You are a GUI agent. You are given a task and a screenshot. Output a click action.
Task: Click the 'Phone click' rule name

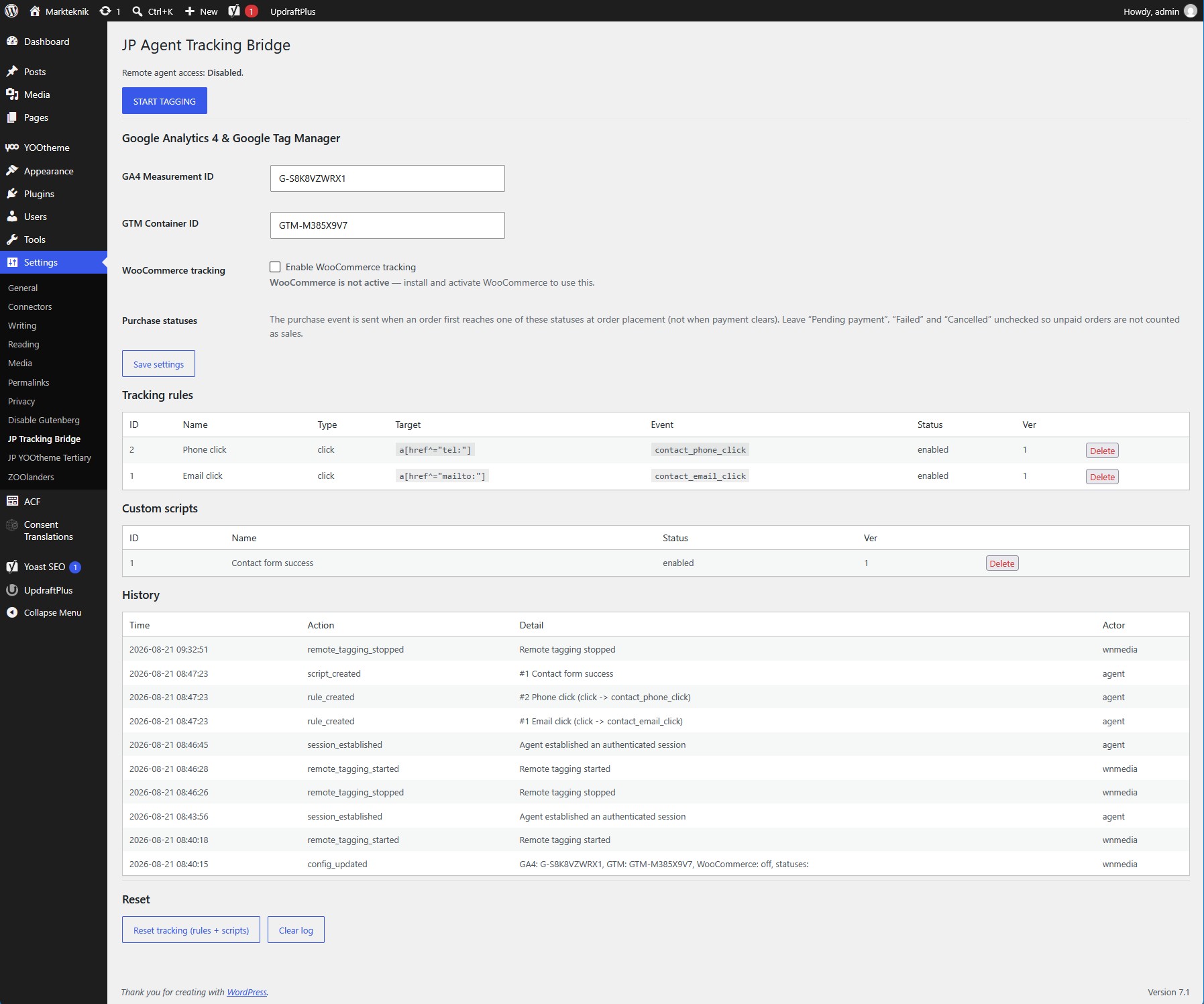click(205, 449)
